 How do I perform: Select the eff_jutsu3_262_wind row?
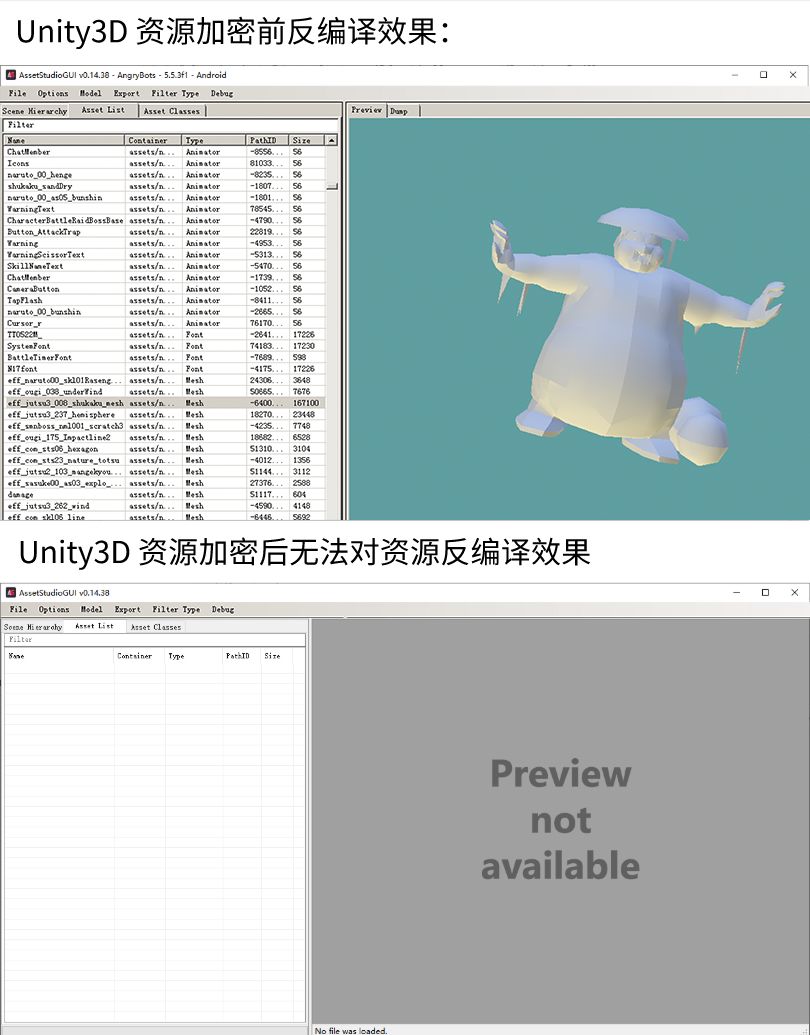point(164,506)
